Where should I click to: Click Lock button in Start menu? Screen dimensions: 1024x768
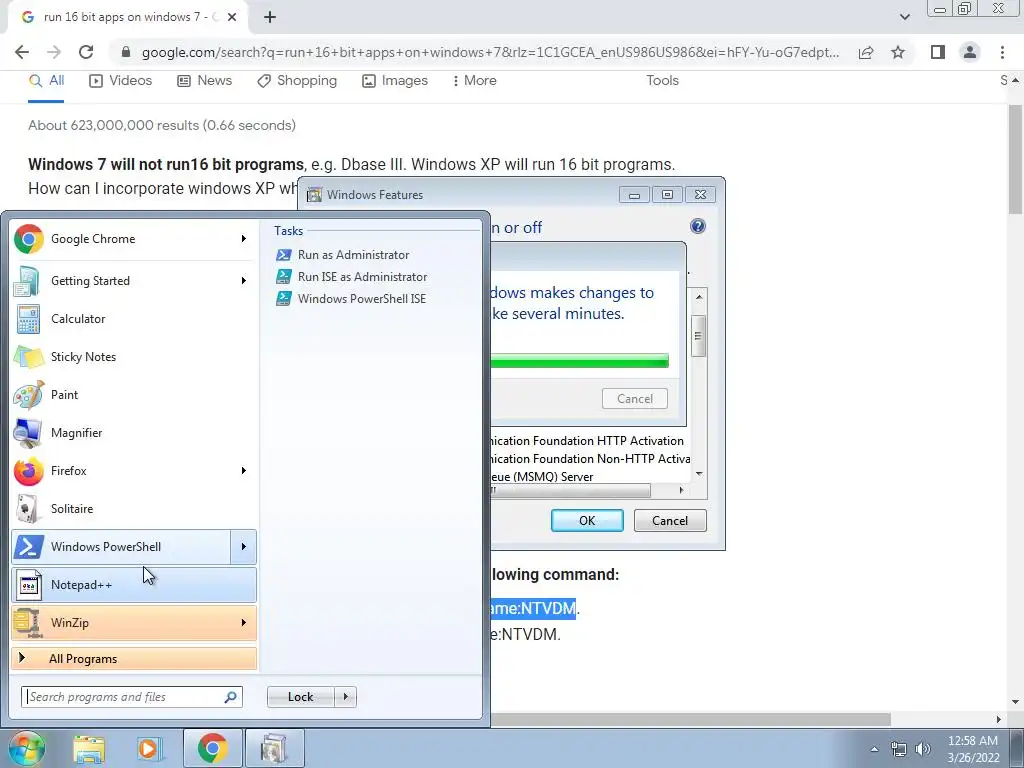(x=300, y=697)
